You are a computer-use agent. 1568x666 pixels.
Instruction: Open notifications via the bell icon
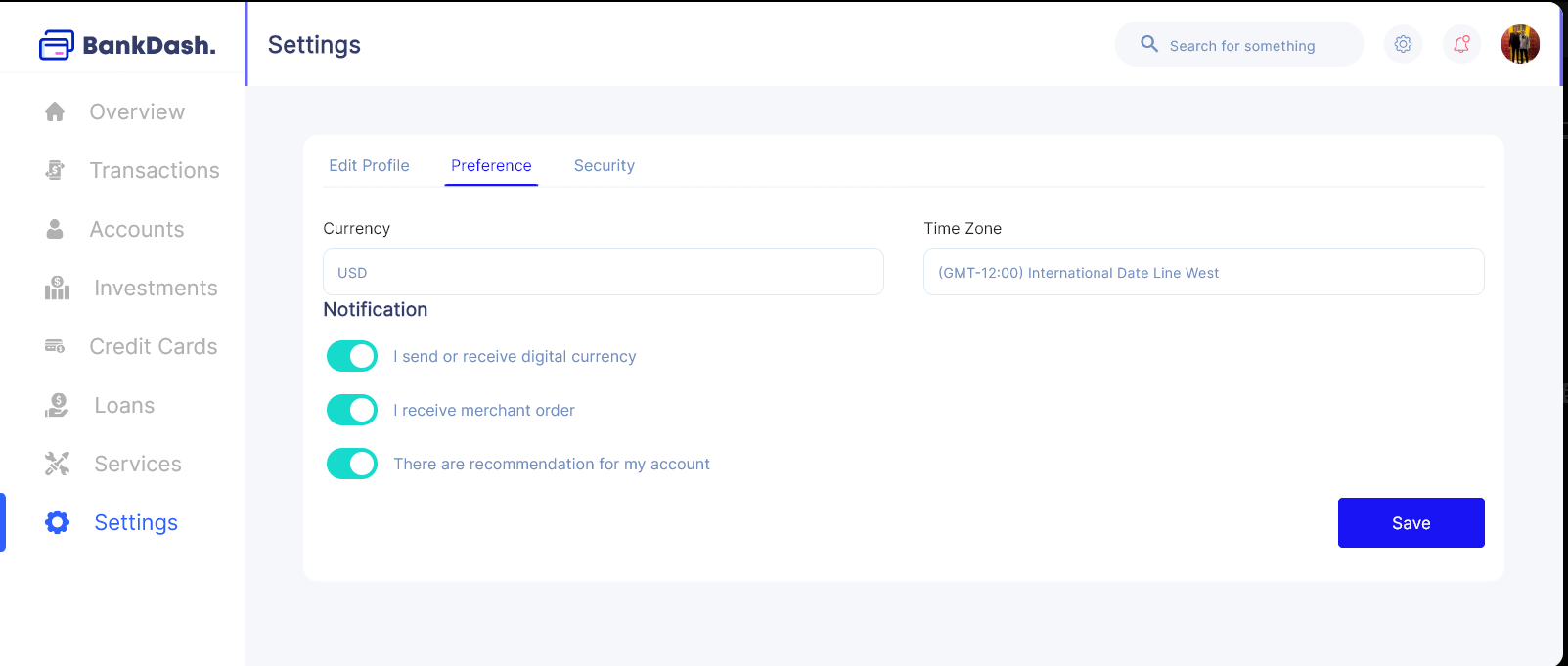tap(1461, 44)
